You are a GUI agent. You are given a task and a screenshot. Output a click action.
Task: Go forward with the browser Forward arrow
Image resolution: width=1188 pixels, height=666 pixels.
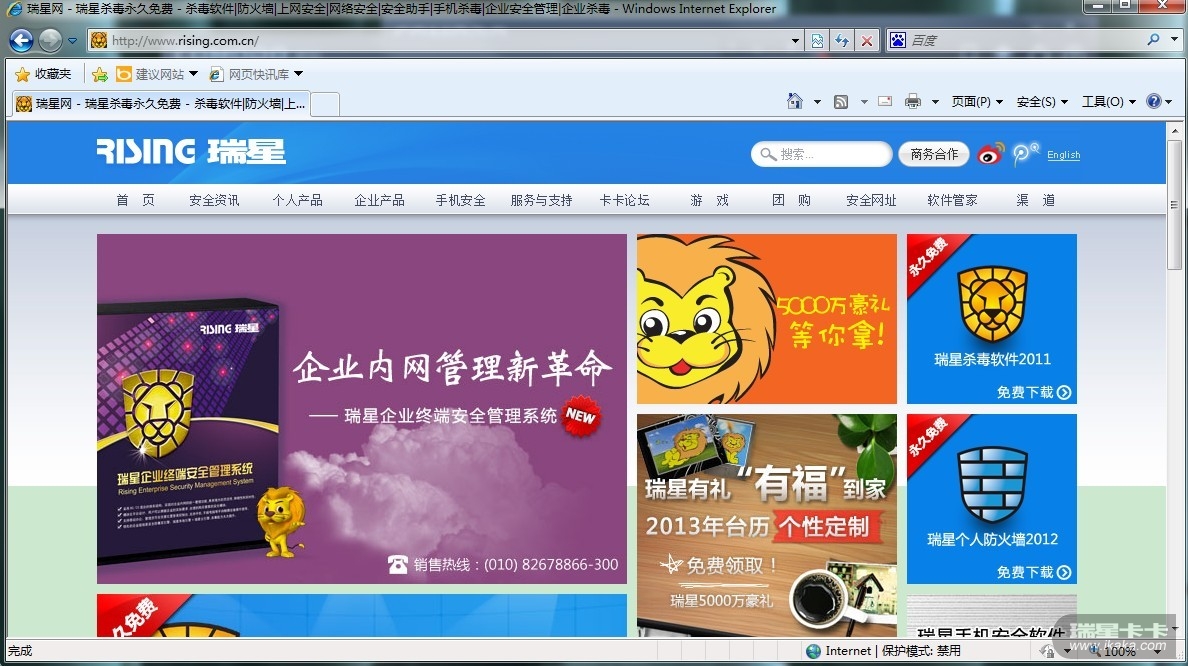[x=50, y=40]
